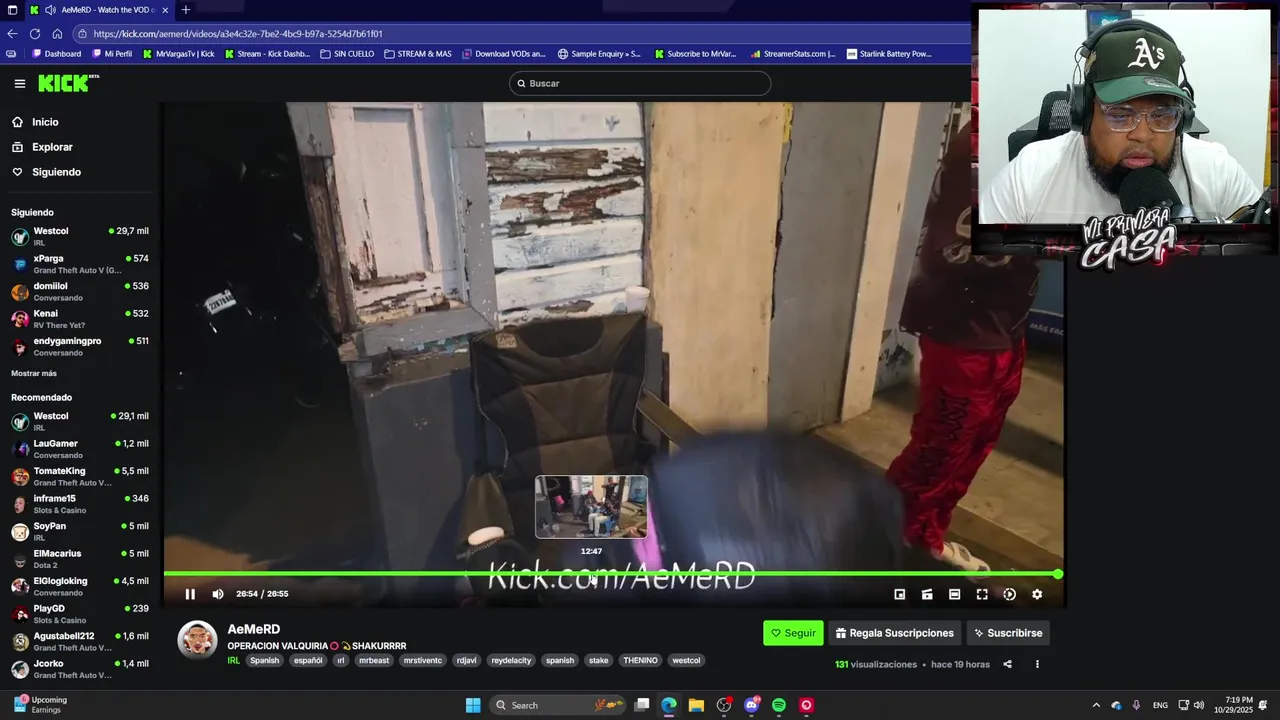The height and width of the screenshot is (720, 1280).
Task: Mute the video player volume
Action: 218,594
